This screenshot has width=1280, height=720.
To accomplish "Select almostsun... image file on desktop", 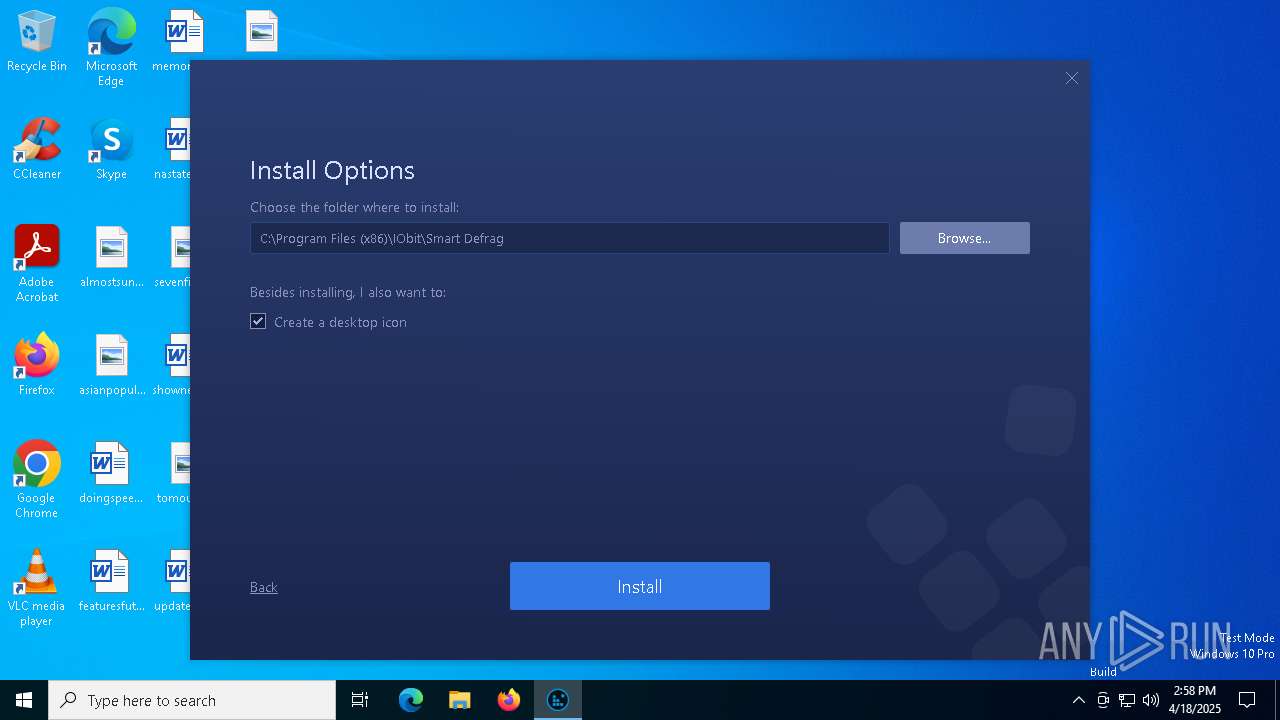I will 111,258.
